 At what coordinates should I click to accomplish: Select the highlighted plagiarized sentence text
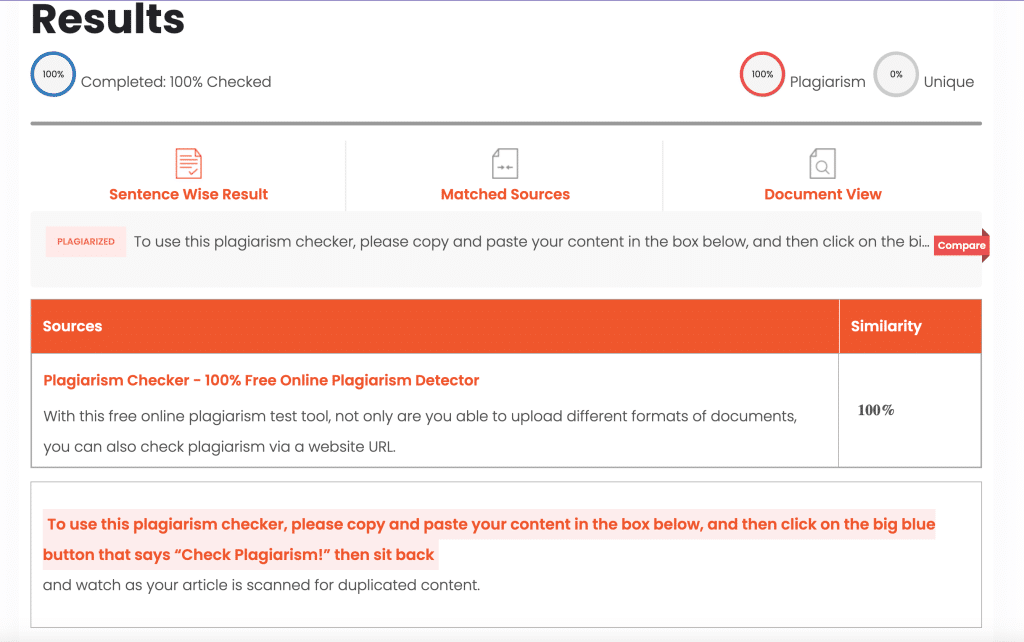tap(489, 524)
